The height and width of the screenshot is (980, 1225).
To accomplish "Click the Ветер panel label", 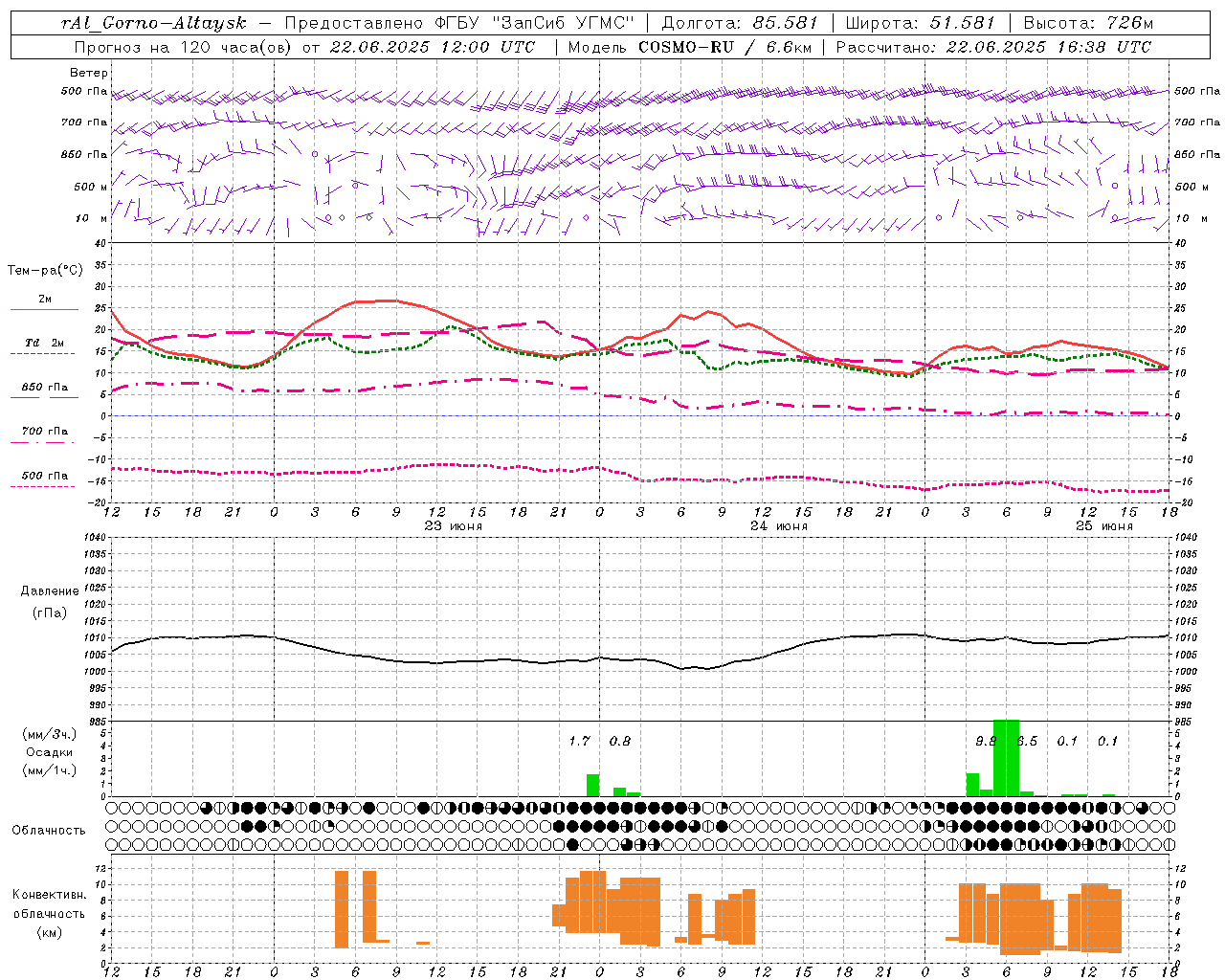I will 89,73.
